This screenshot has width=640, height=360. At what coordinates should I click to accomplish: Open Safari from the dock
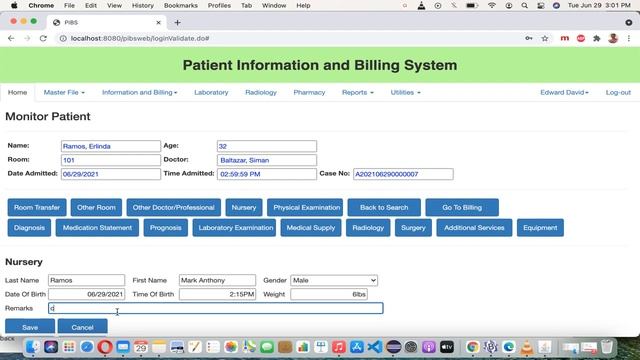coord(87,347)
